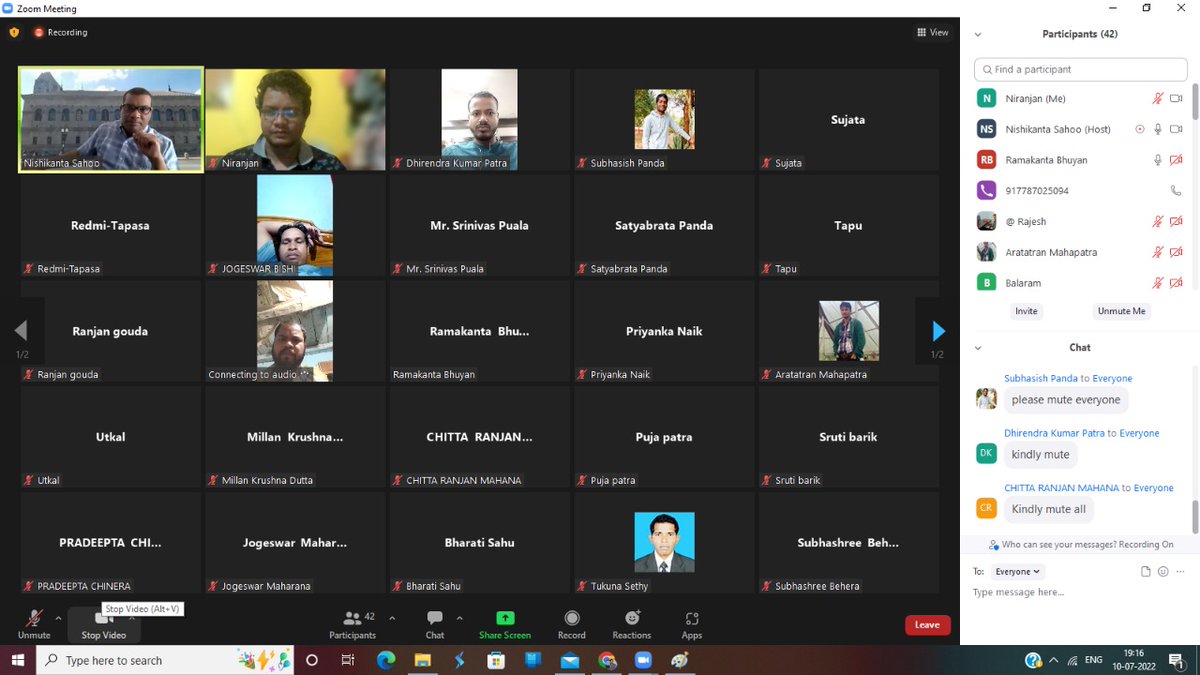This screenshot has width=1200, height=675.
Task: Collapse the Chat panel chevron
Action: coord(978,347)
